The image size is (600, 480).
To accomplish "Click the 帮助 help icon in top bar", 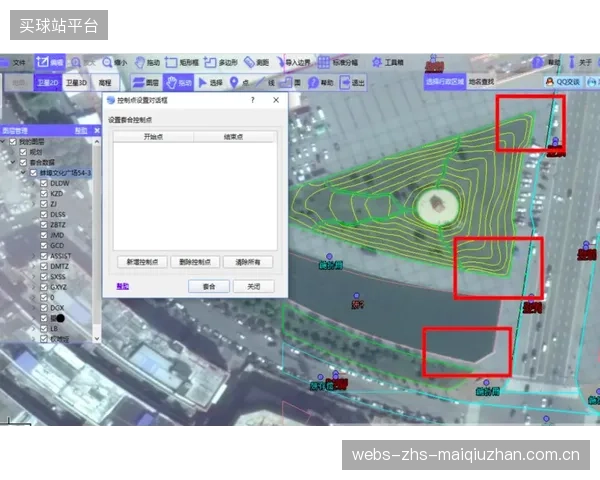I will pyautogui.click(x=538, y=62).
